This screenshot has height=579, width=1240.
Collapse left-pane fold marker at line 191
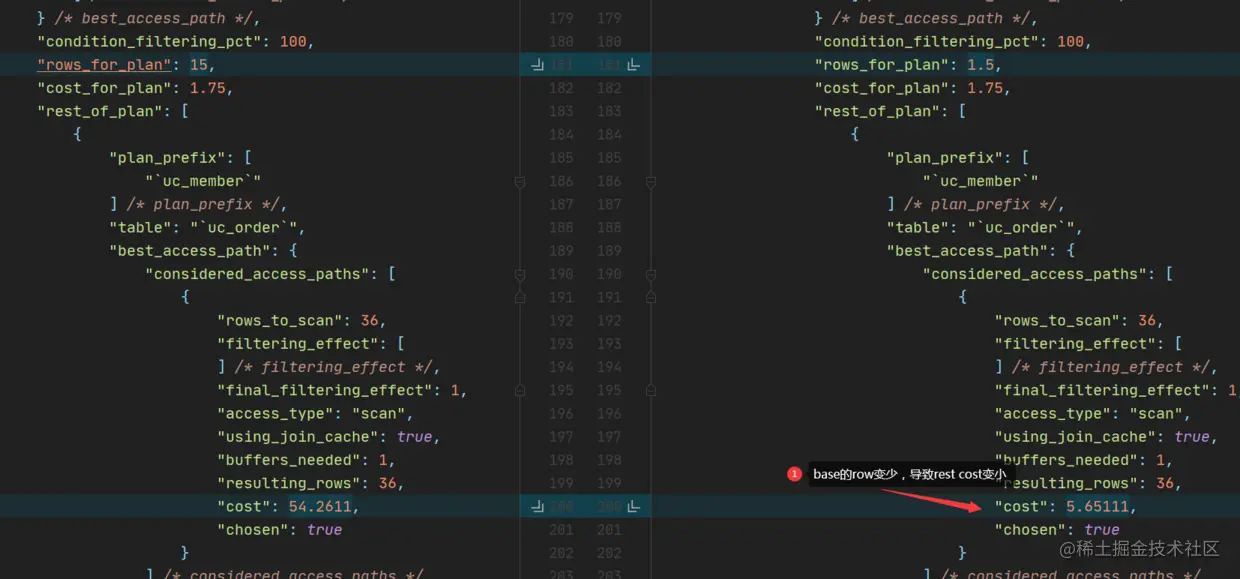(x=520, y=297)
